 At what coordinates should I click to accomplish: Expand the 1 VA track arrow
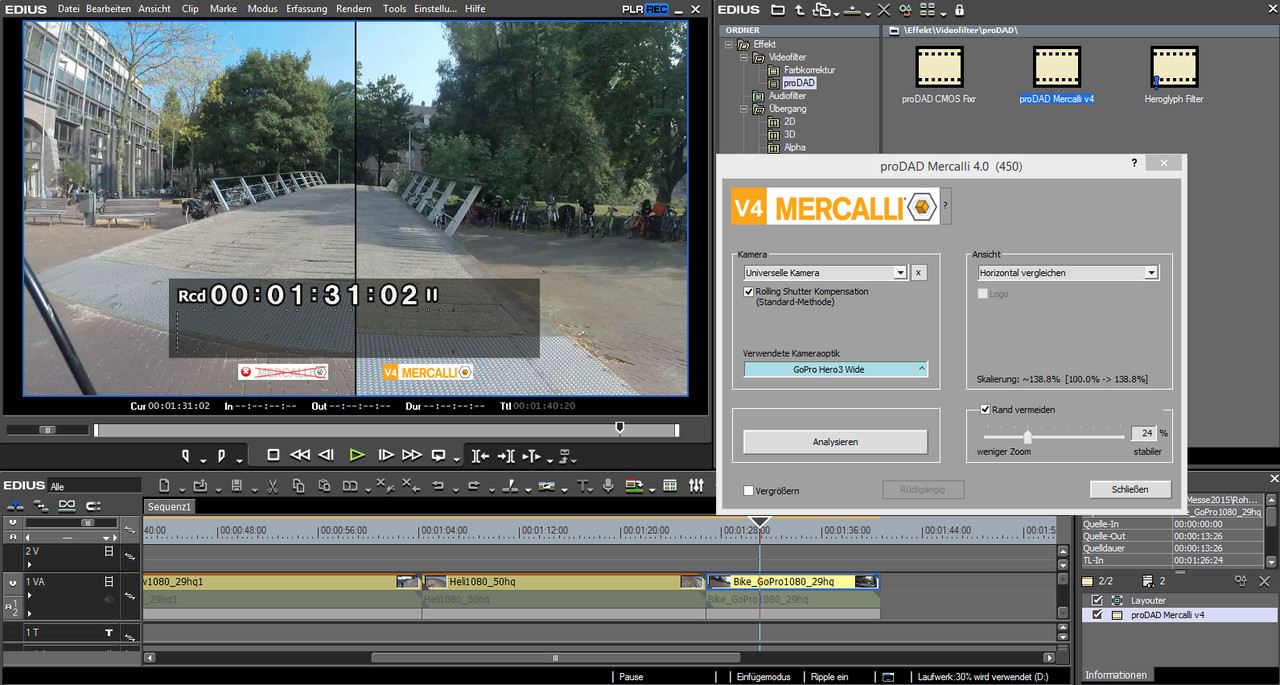click(29, 594)
